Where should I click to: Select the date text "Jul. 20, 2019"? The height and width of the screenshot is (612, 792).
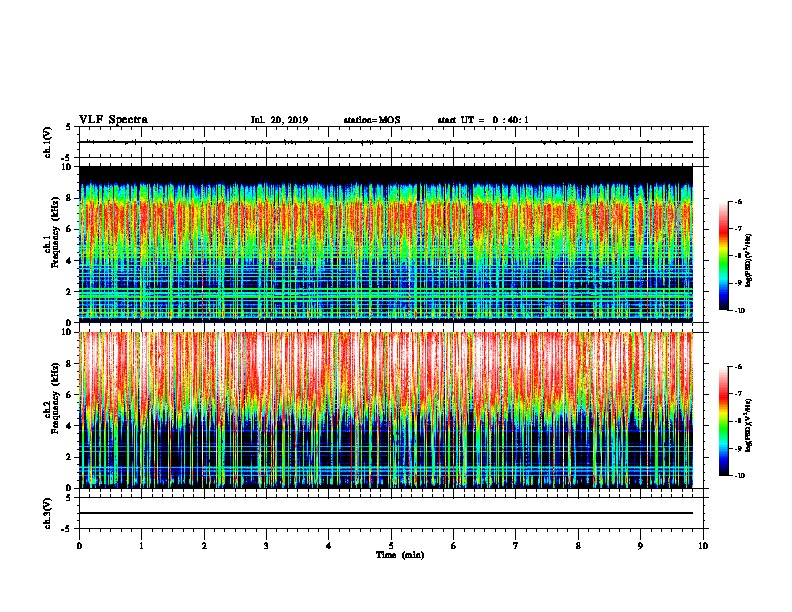click(x=279, y=120)
